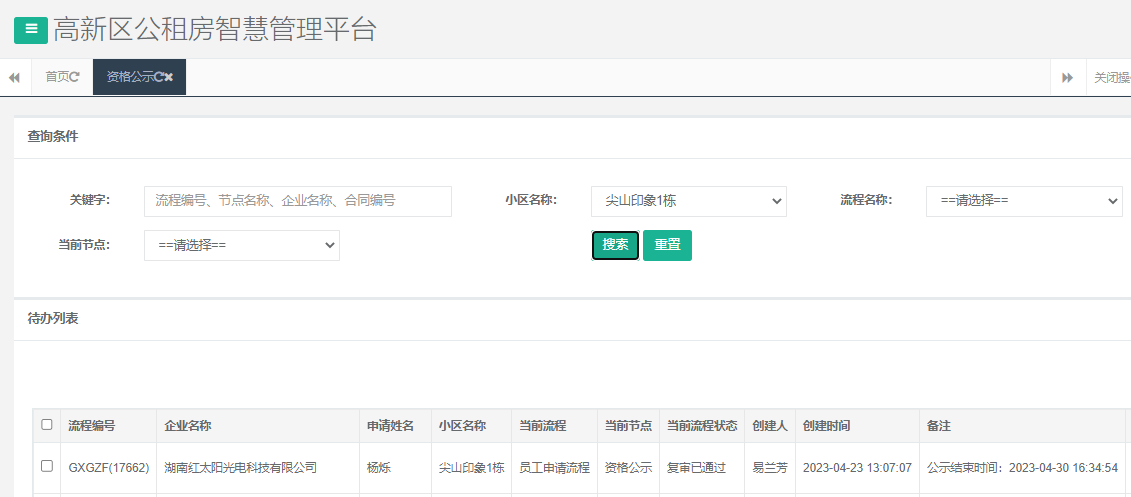Click the 重置 button
The height and width of the screenshot is (497, 1131).
point(667,245)
